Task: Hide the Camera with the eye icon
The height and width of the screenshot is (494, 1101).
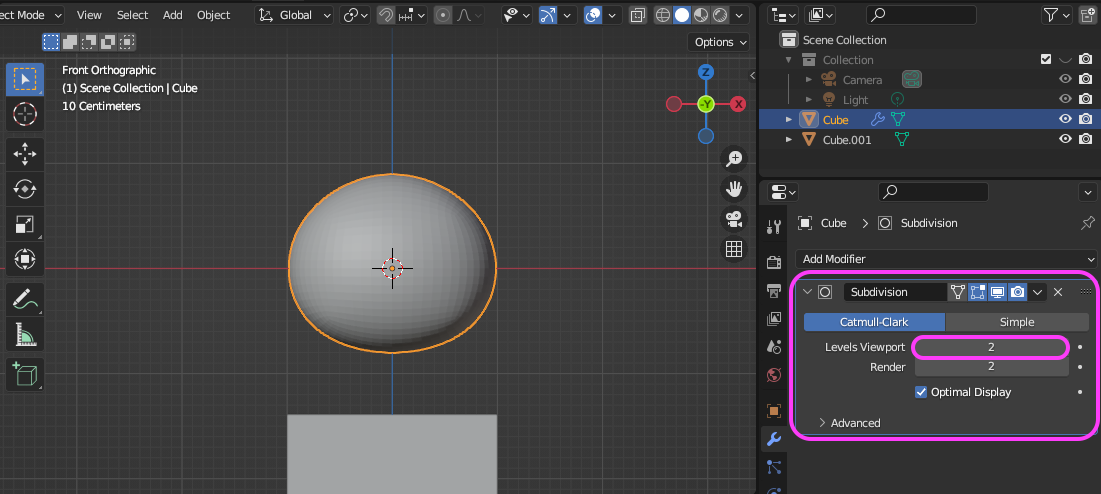Action: [x=1066, y=80]
